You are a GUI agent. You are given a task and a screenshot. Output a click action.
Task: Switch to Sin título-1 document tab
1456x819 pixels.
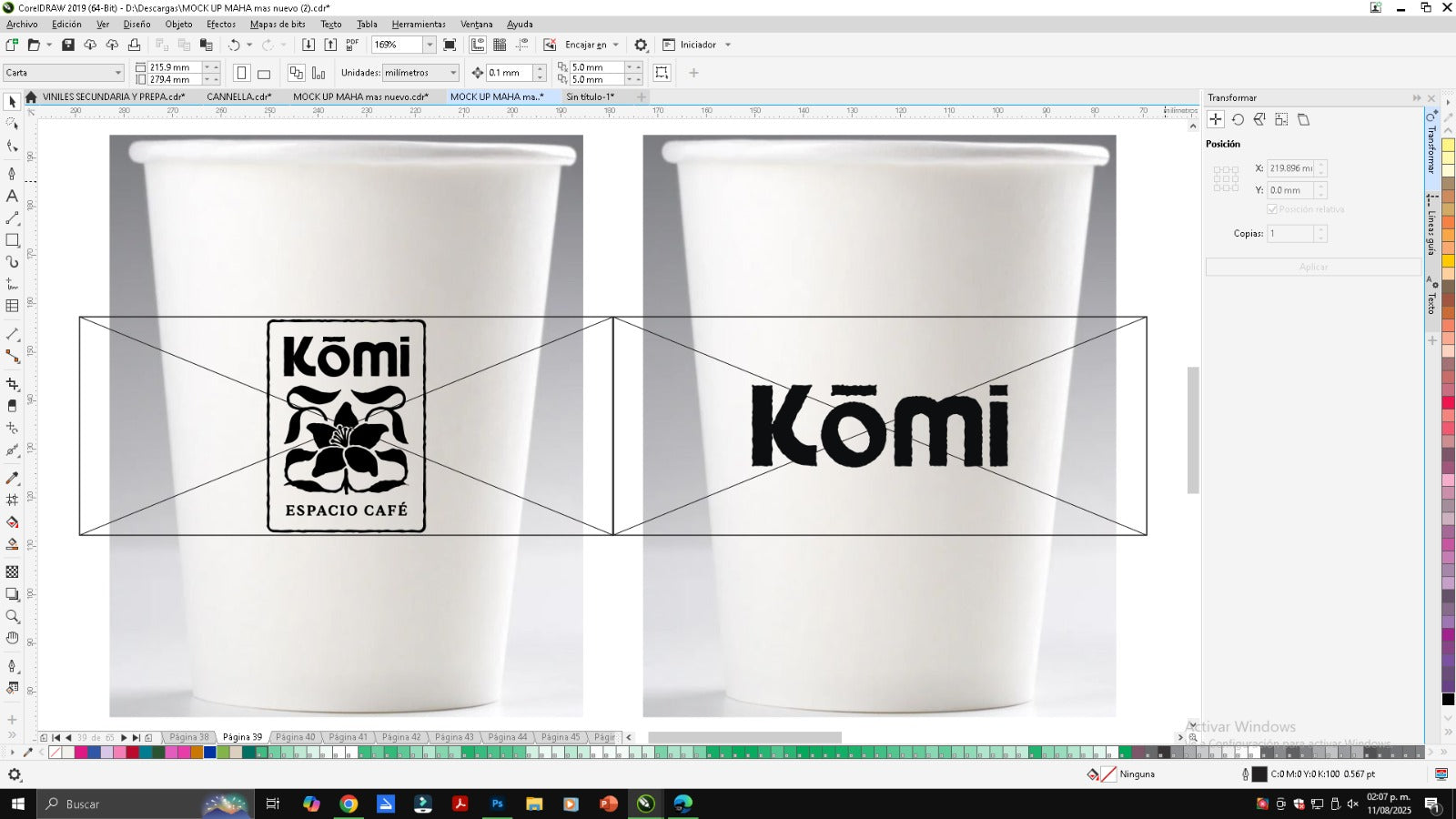[x=590, y=96]
